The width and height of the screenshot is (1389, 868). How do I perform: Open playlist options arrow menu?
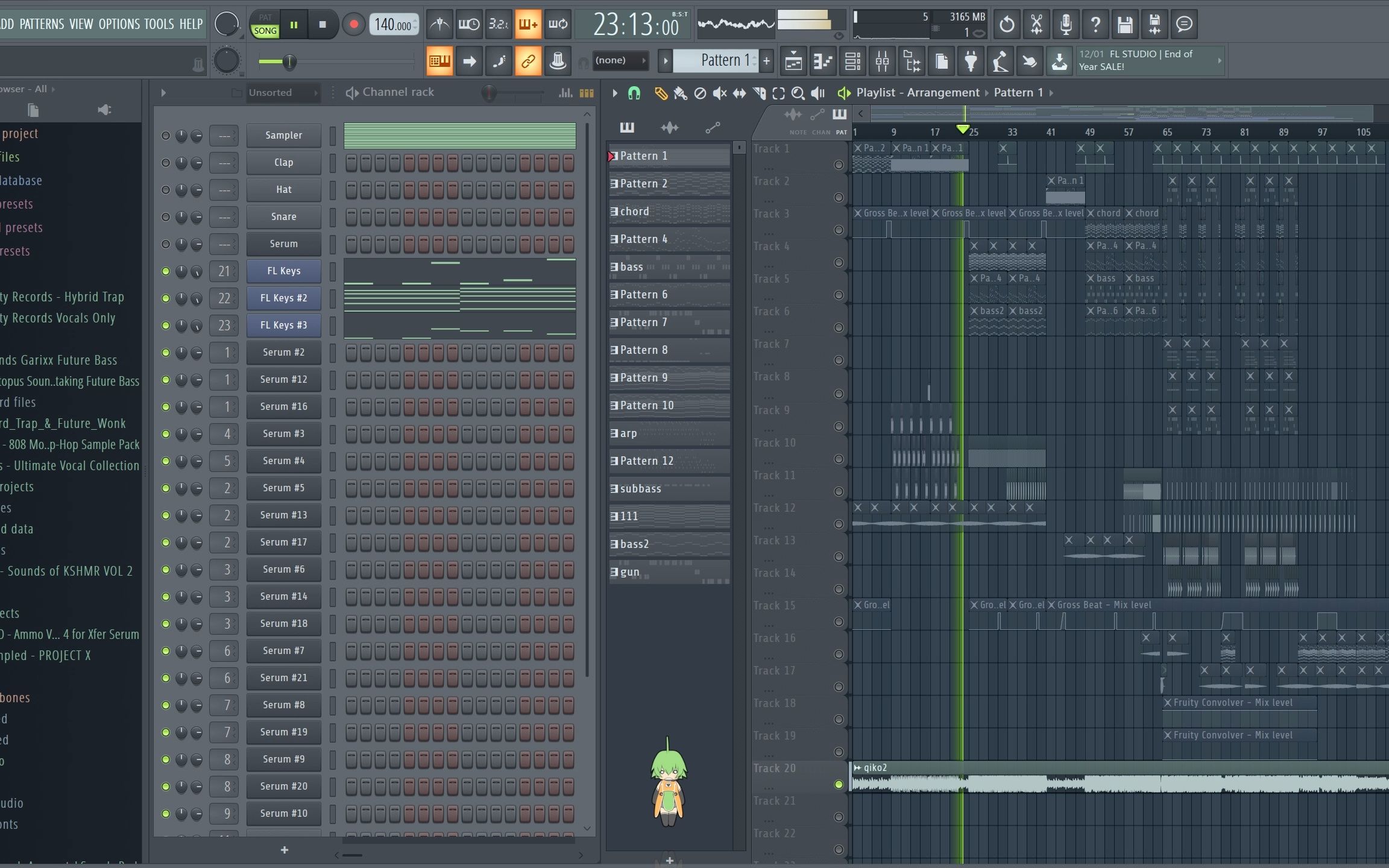(615, 93)
